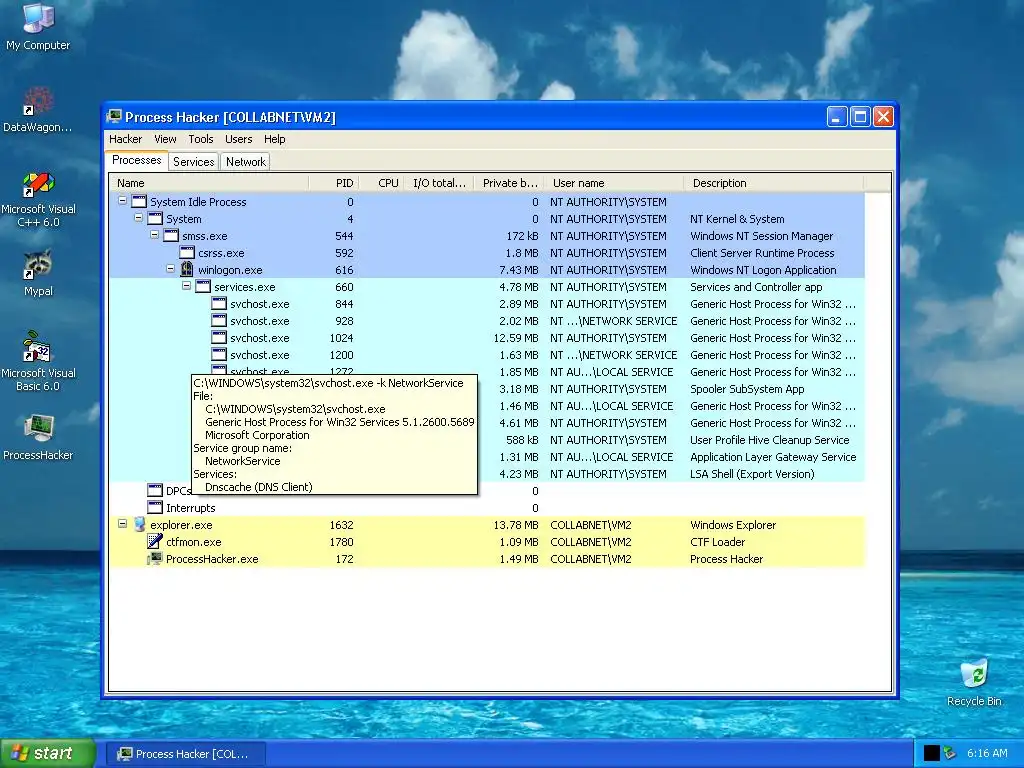This screenshot has height=768, width=1024.
Task: Select the ProcessHacker.exe process row
Action: point(487,558)
